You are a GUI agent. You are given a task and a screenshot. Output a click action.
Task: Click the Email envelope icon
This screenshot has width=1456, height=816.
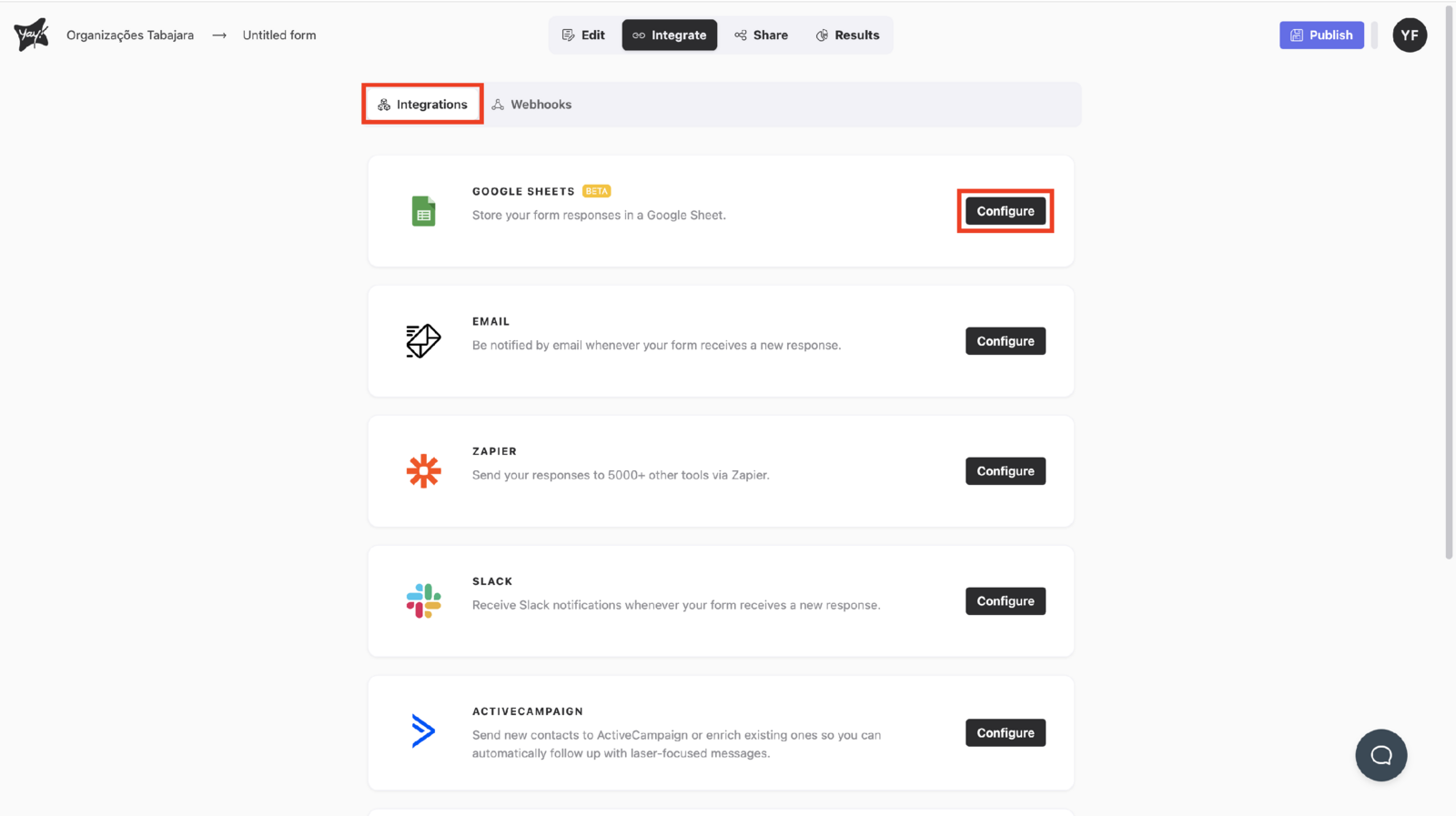[423, 341]
